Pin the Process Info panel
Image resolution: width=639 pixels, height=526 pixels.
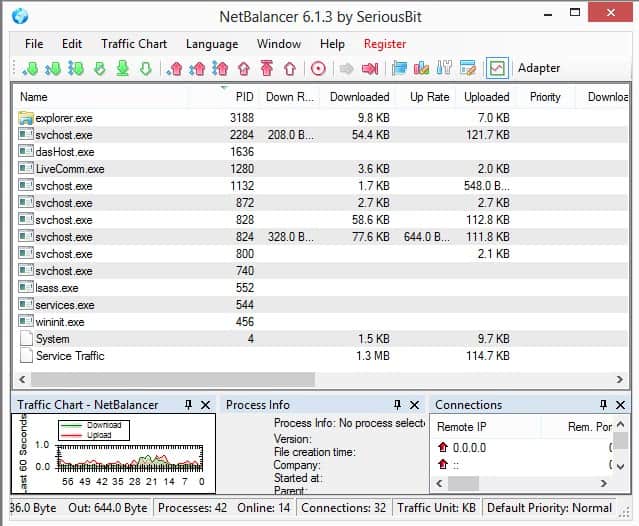pyautogui.click(x=397, y=405)
